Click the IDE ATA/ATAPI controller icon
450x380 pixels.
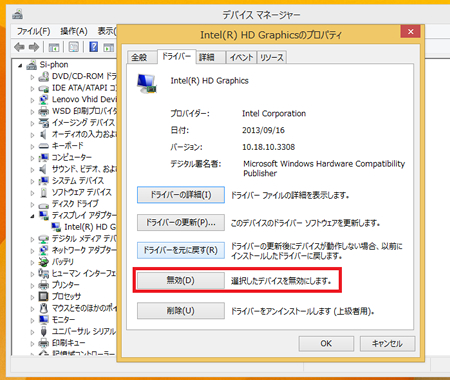click(x=44, y=88)
